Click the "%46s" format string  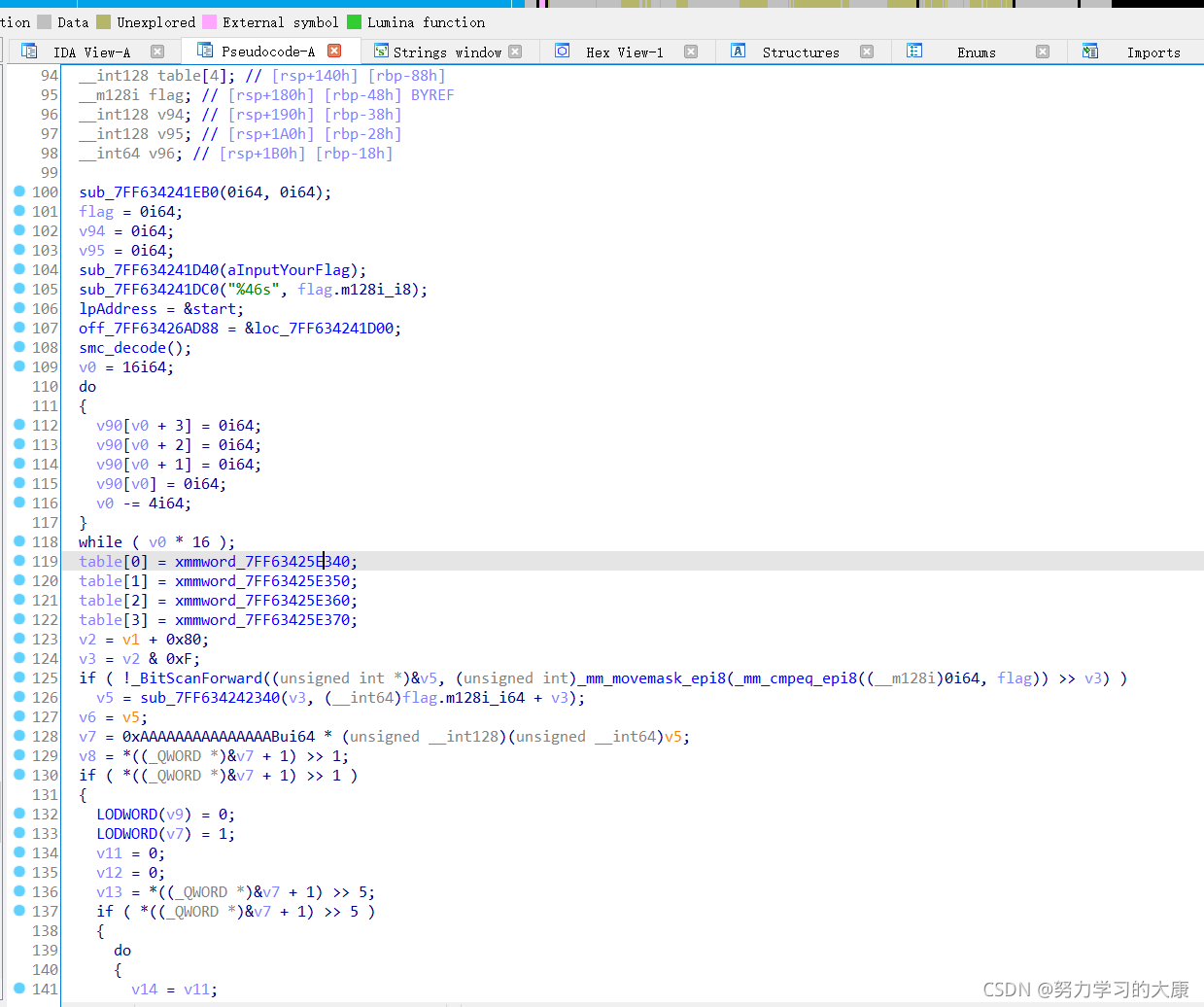point(254,290)
